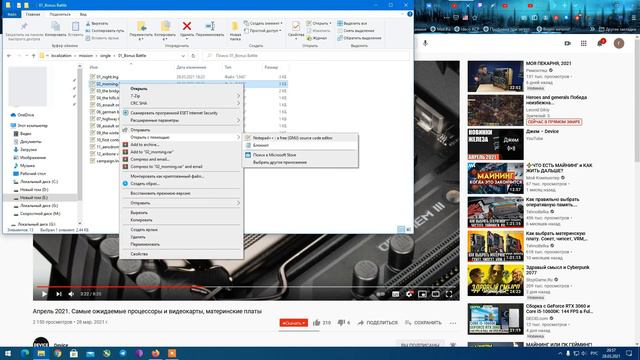Choose Открыть in the context menu

point(182,89)
